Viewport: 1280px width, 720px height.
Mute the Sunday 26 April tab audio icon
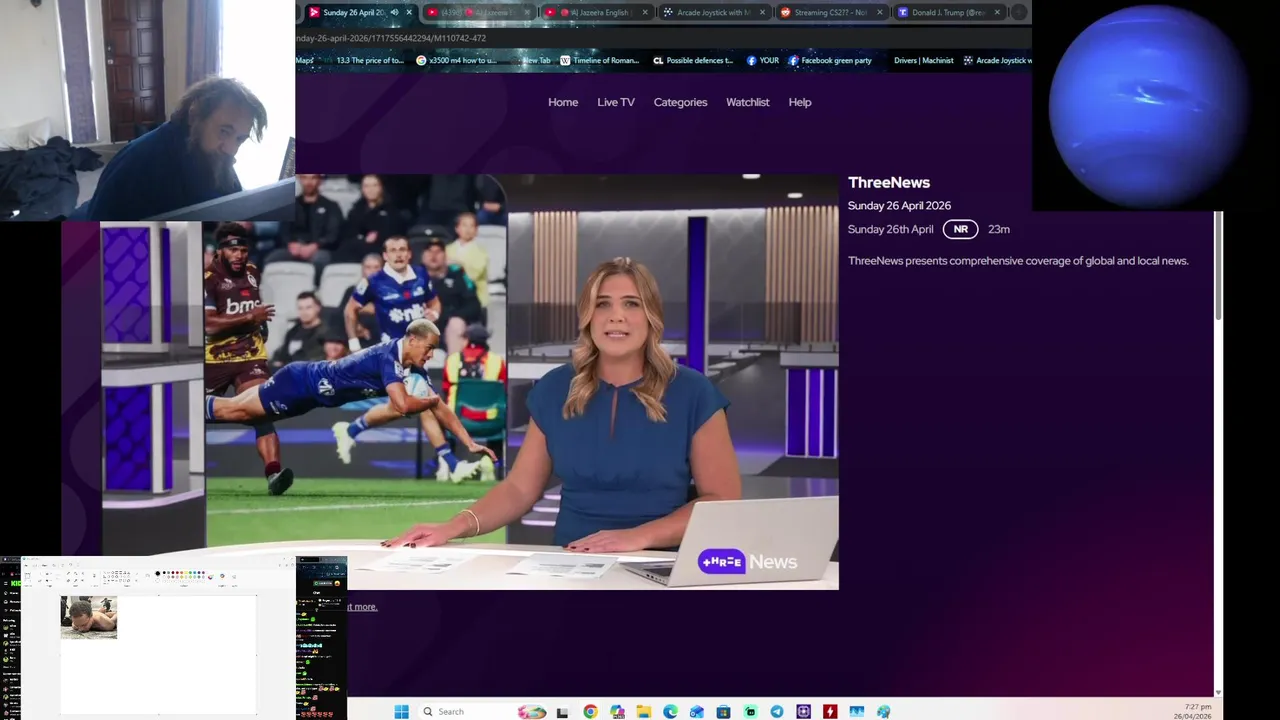394,13
